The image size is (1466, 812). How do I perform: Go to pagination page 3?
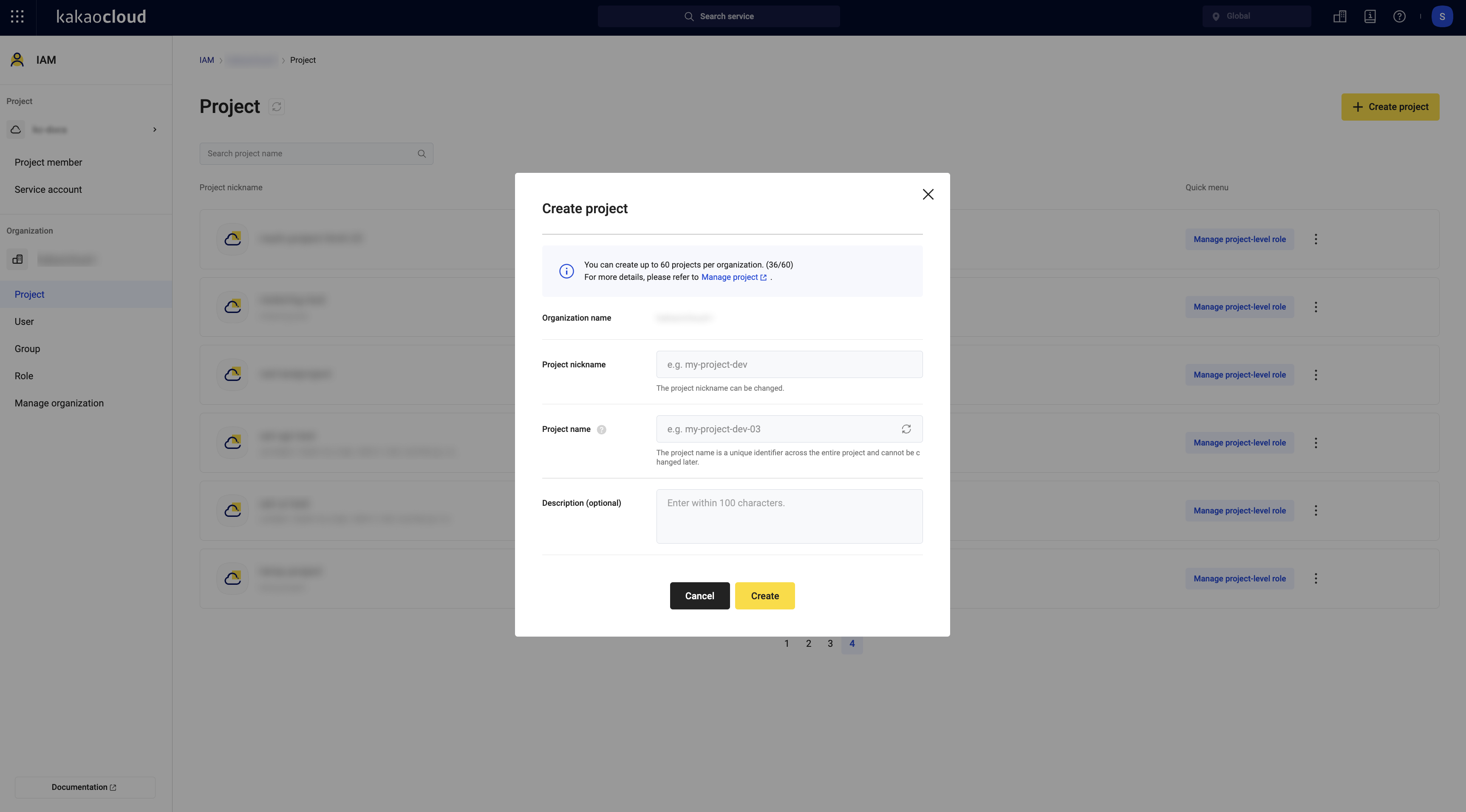(x=830, y=644)
